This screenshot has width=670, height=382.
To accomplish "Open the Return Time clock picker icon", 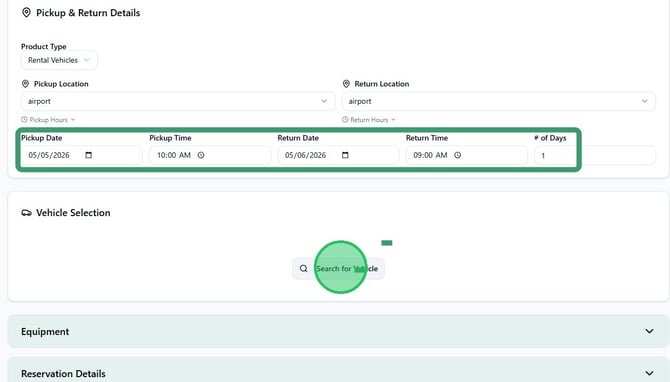I will pos(458,155).
